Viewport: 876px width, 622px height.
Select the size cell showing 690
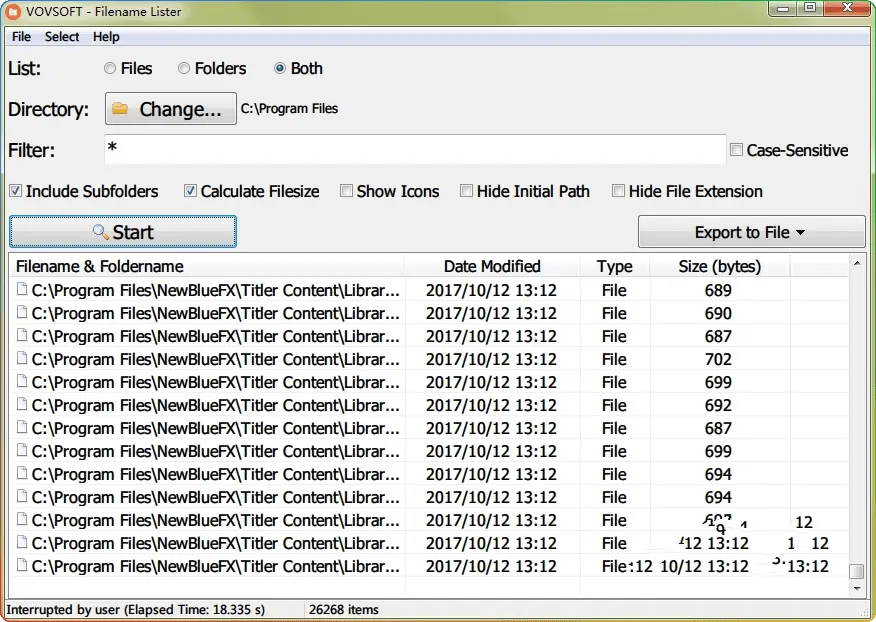tap(718, 313)
